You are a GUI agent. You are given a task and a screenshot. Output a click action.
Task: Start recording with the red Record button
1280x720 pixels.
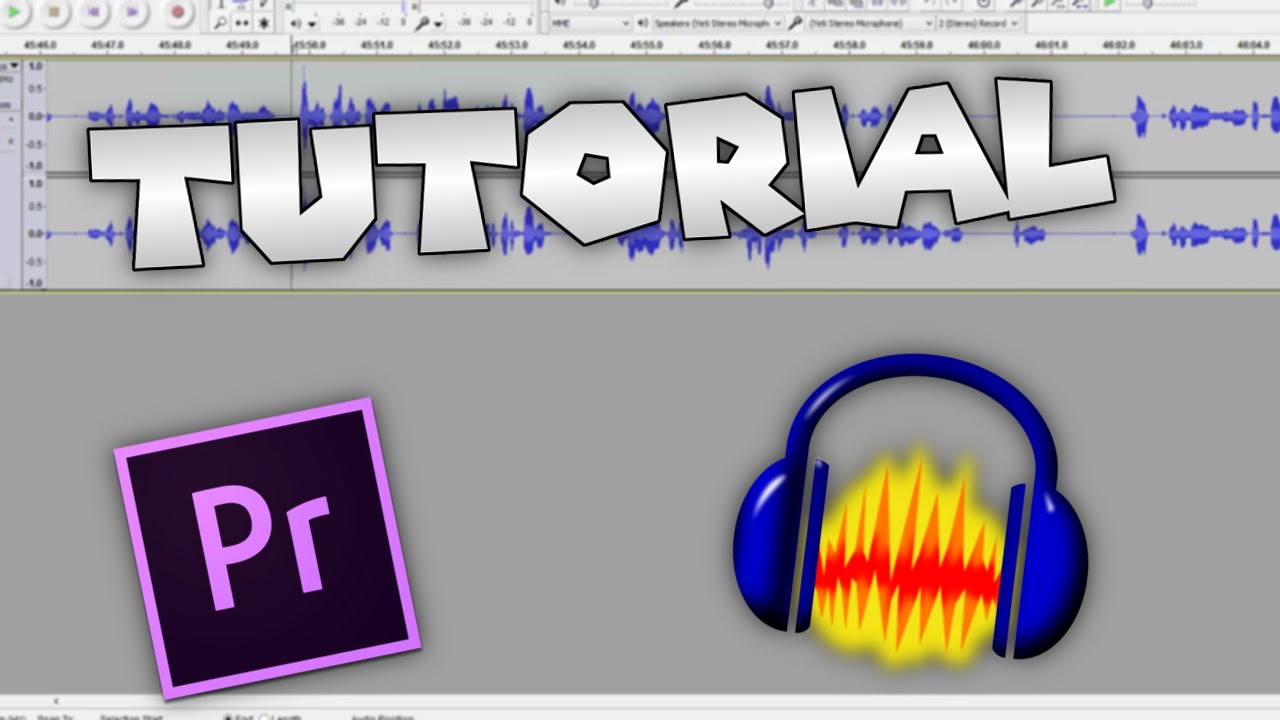click(x=177, y=11)
